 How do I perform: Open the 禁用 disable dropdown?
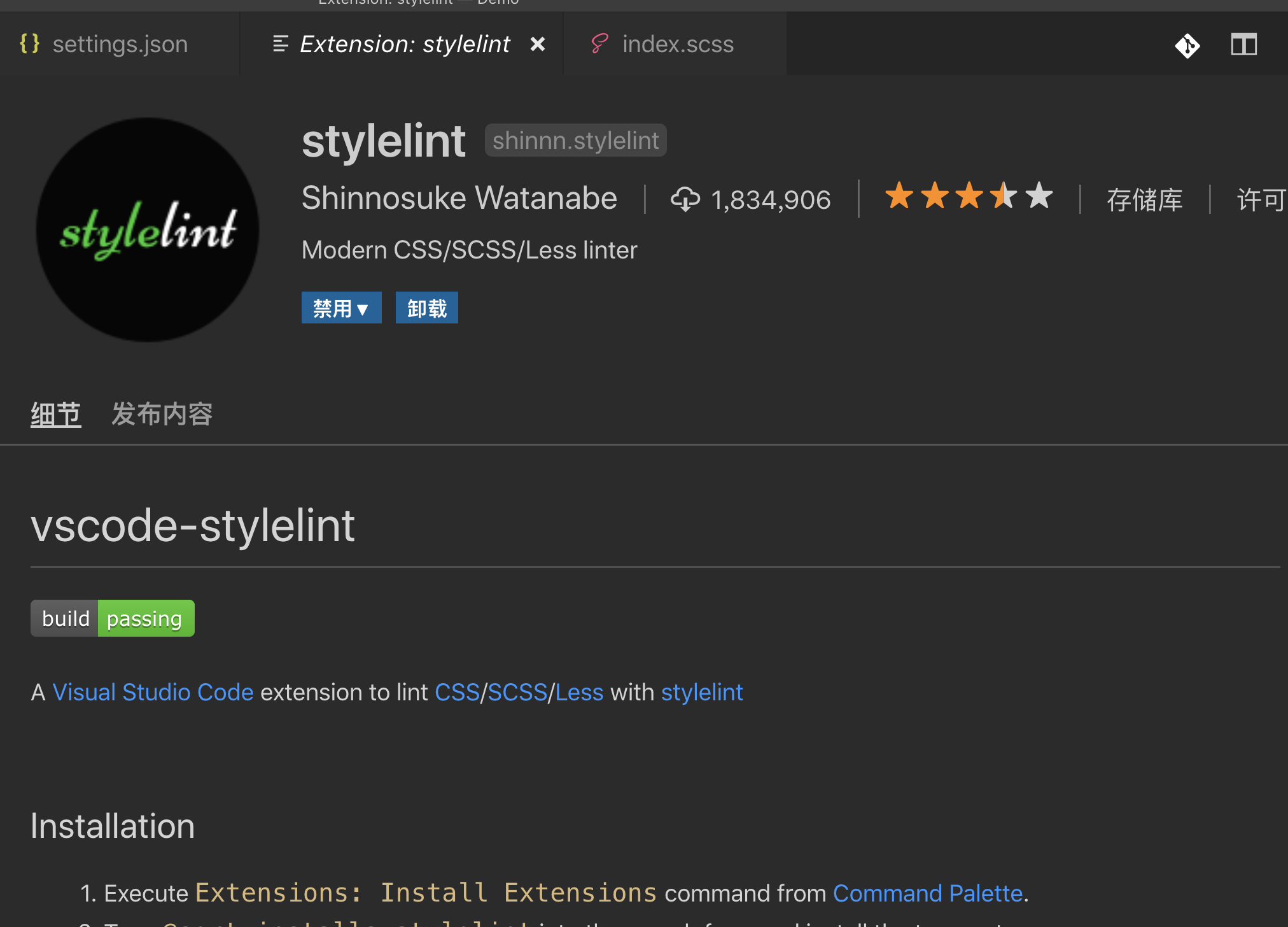tap(341, 308)
